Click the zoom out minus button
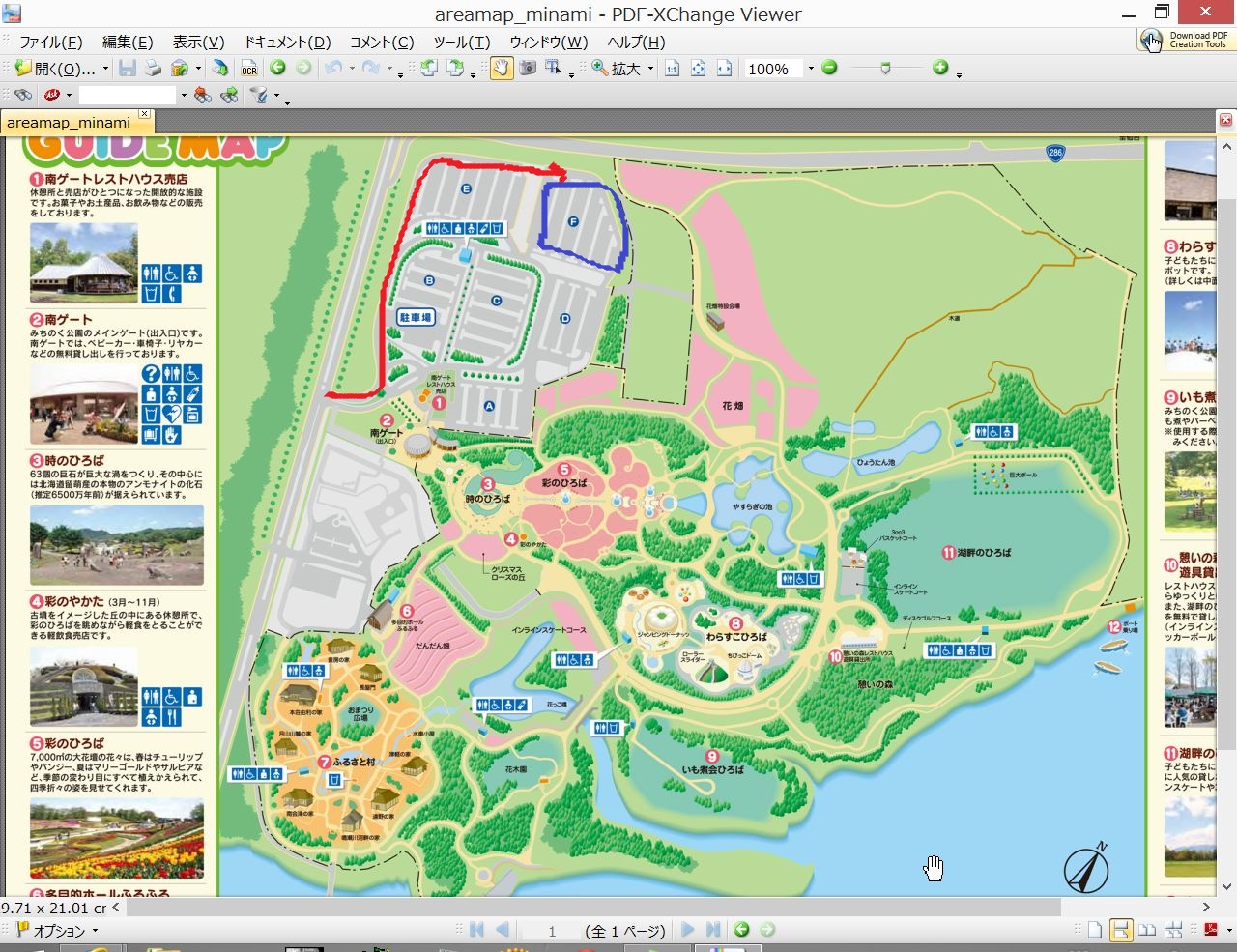Viewport: 1237px width, 952px height. [x=829, y=68]
